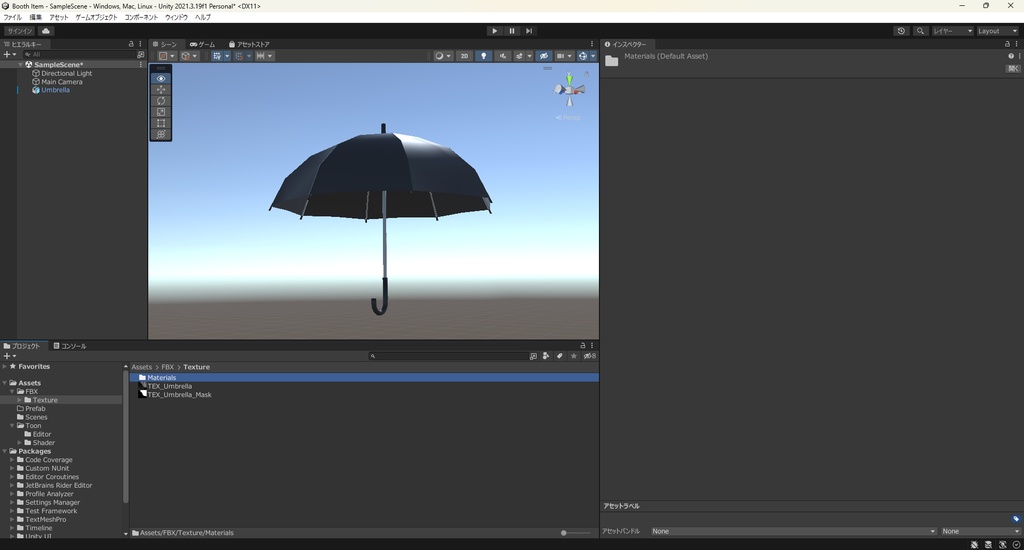The image size is (1024, 550).
Task: Adjust the Project icon size slider
Action: 575,533
